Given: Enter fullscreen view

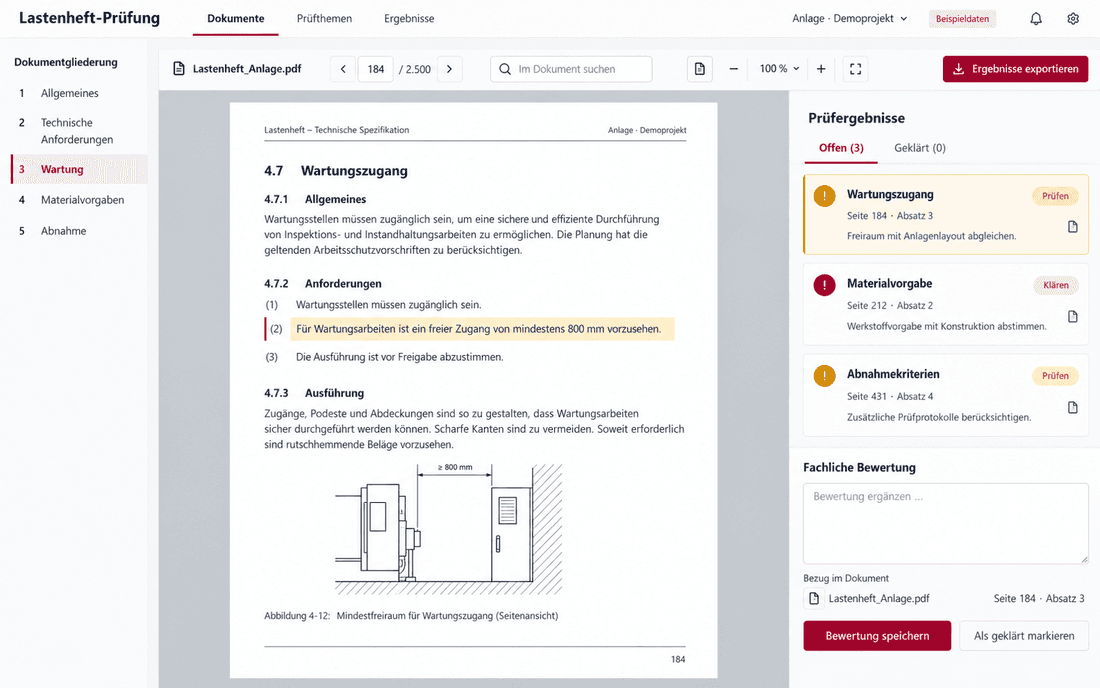Looking at the screenshot, I should click(x=855, y=69).
